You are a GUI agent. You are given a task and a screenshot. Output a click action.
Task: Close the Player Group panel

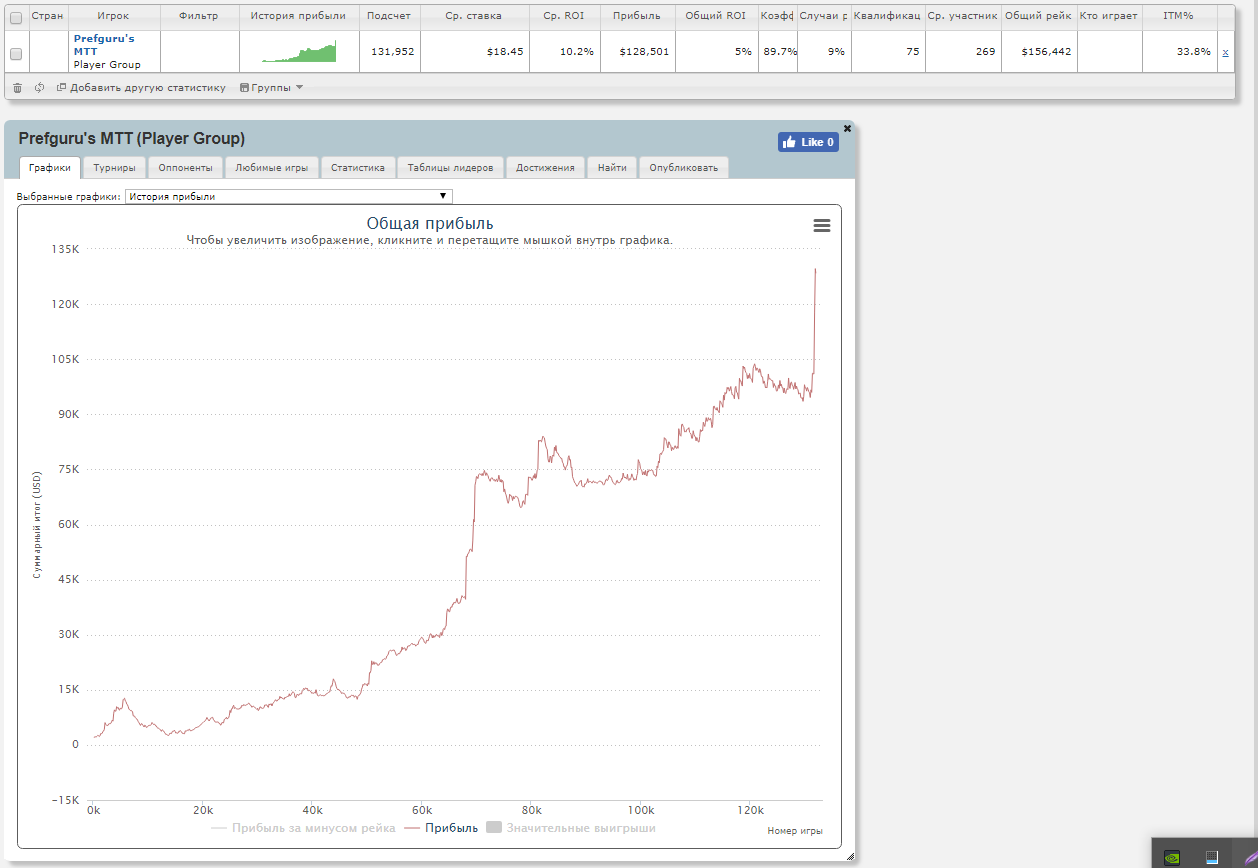pyautogui.click(x=848, y=128)
